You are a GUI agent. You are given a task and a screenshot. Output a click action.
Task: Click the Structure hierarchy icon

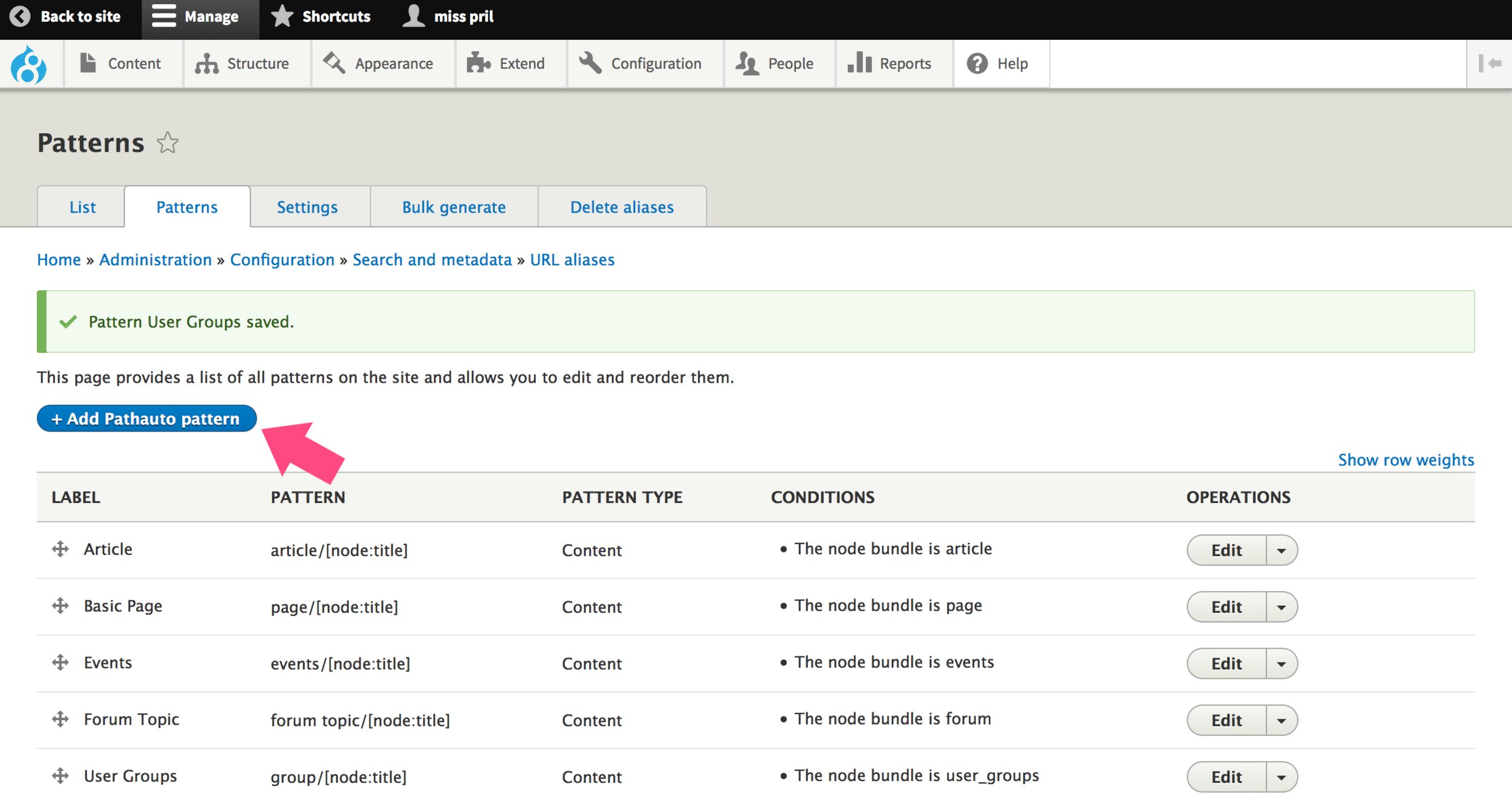pyautogui.click(x=207, y=63)
